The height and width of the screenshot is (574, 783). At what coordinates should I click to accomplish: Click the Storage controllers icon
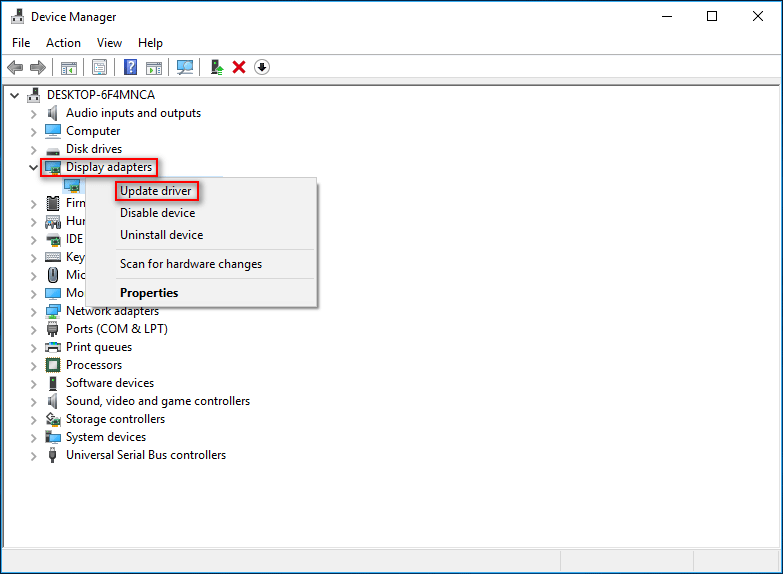[x=53, y=419]
